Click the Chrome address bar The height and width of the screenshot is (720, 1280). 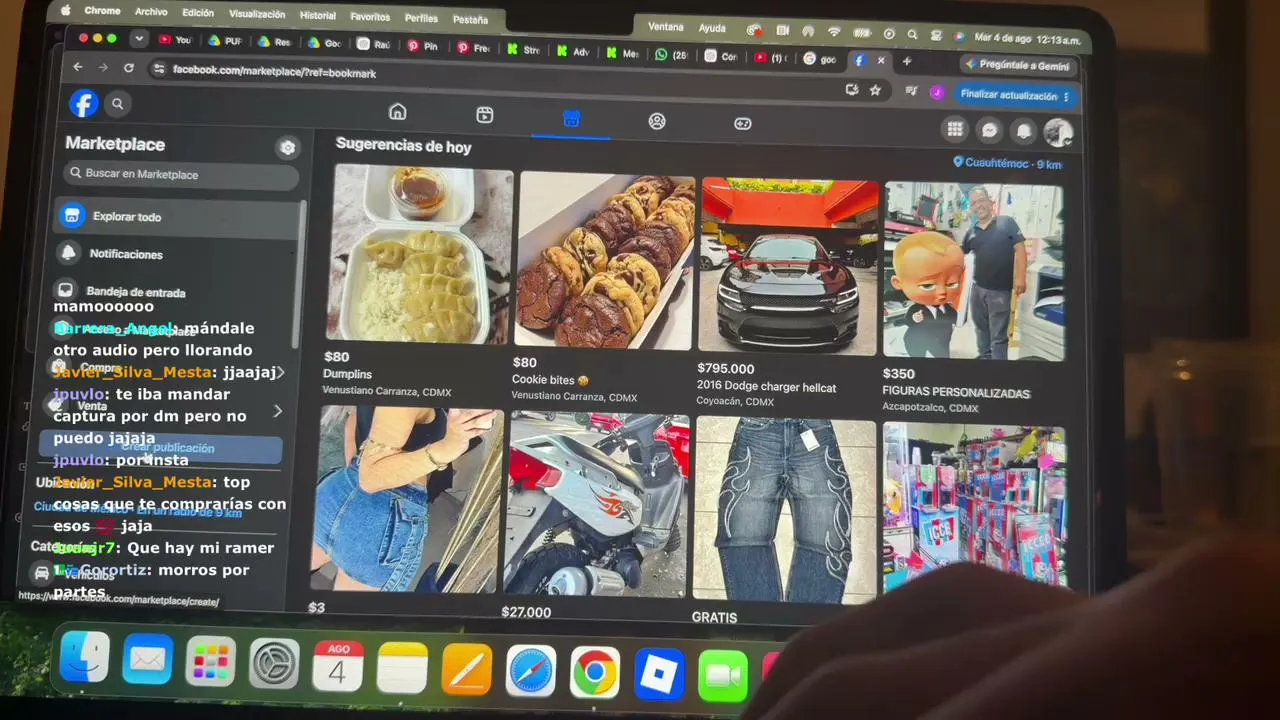(x=498, y=78)
